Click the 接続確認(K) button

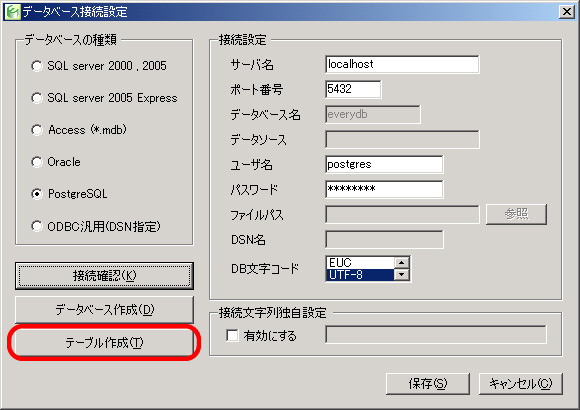click(104, 276)
